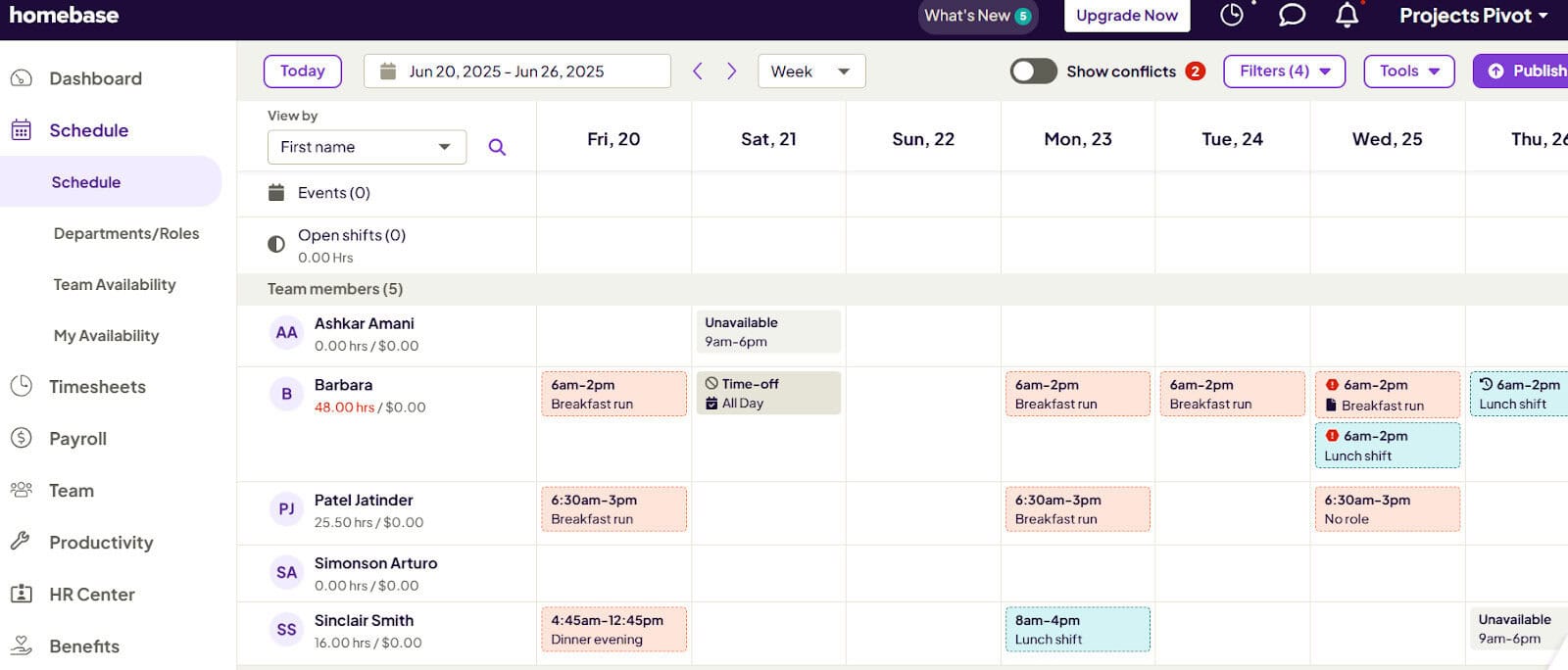This screenshot has height=670, width=1568.
Task: Open Patel's Wednesday 6:30am-3pm No role shift
Action: 1387,509
